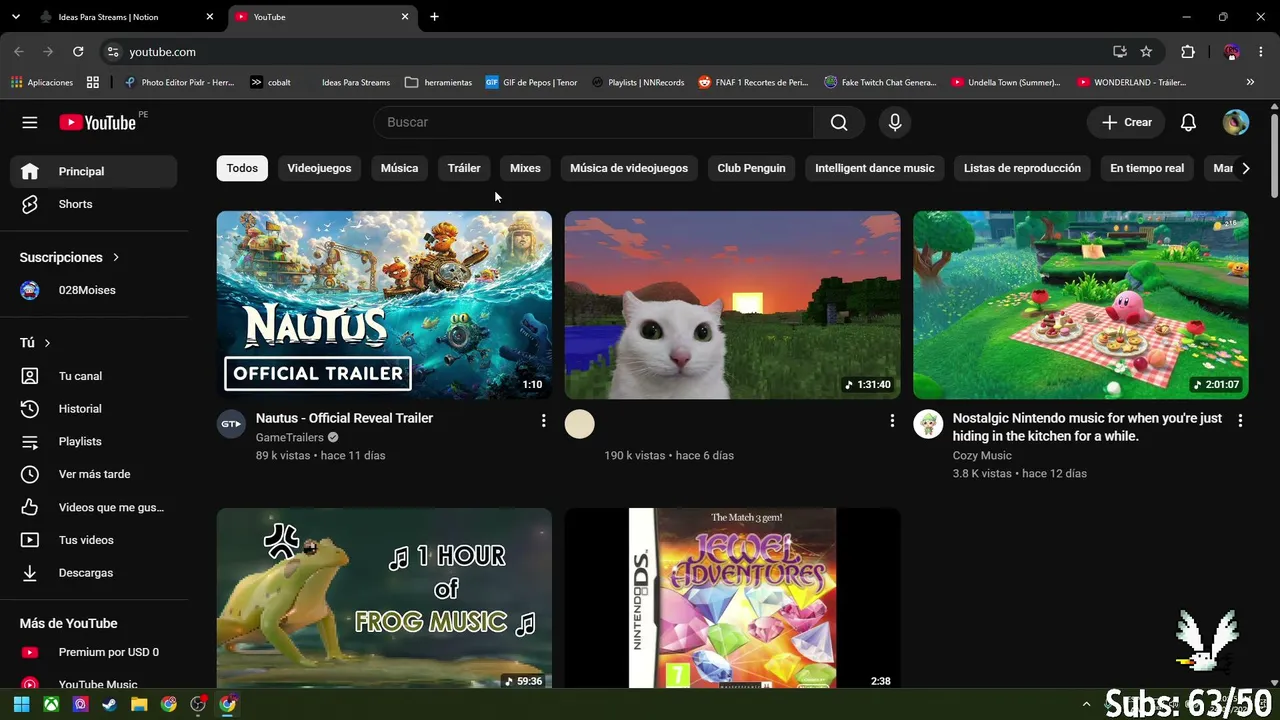Go to Principal in the sidebar

tap(93, 171)
